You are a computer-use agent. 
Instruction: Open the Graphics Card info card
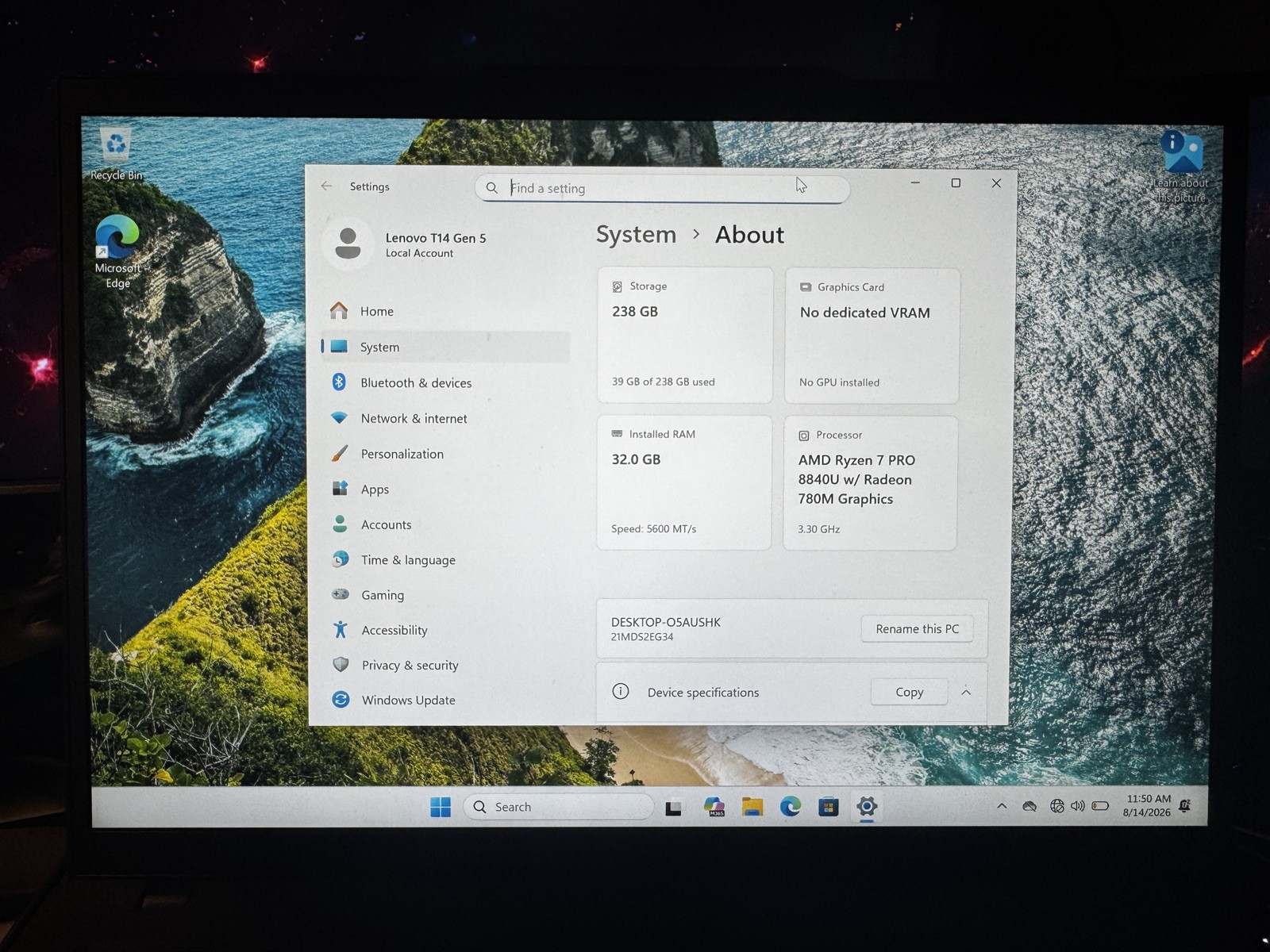pyautogui.click(x=872, y=336)
